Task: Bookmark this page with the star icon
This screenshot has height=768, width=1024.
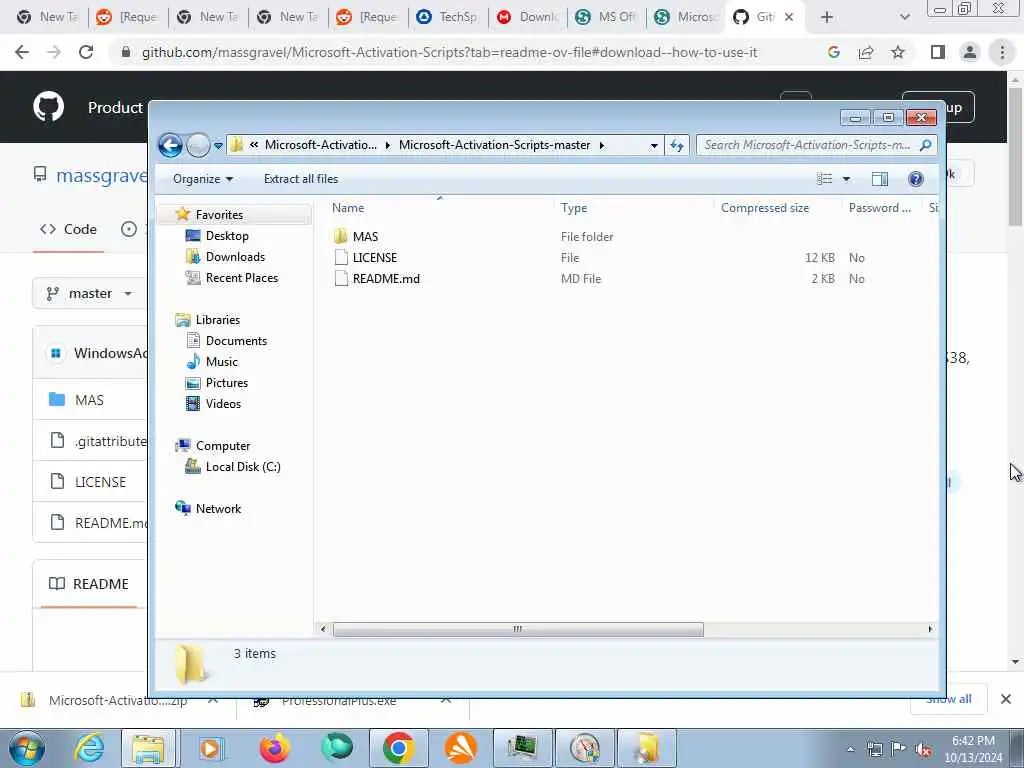Action: (x=898, y=52)
